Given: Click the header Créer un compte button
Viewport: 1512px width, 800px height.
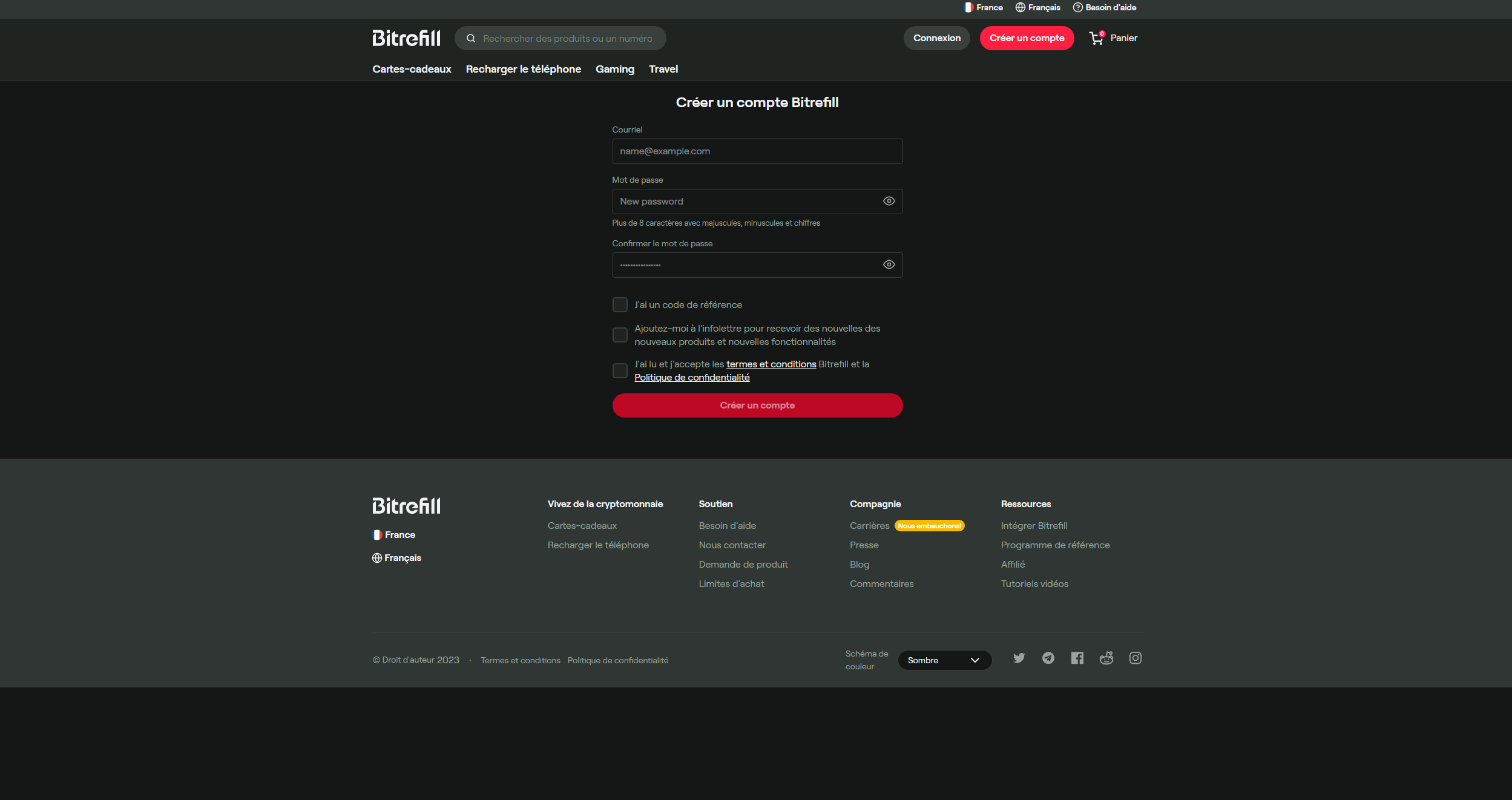Looking at the screenshot, I should [1027, 38].
